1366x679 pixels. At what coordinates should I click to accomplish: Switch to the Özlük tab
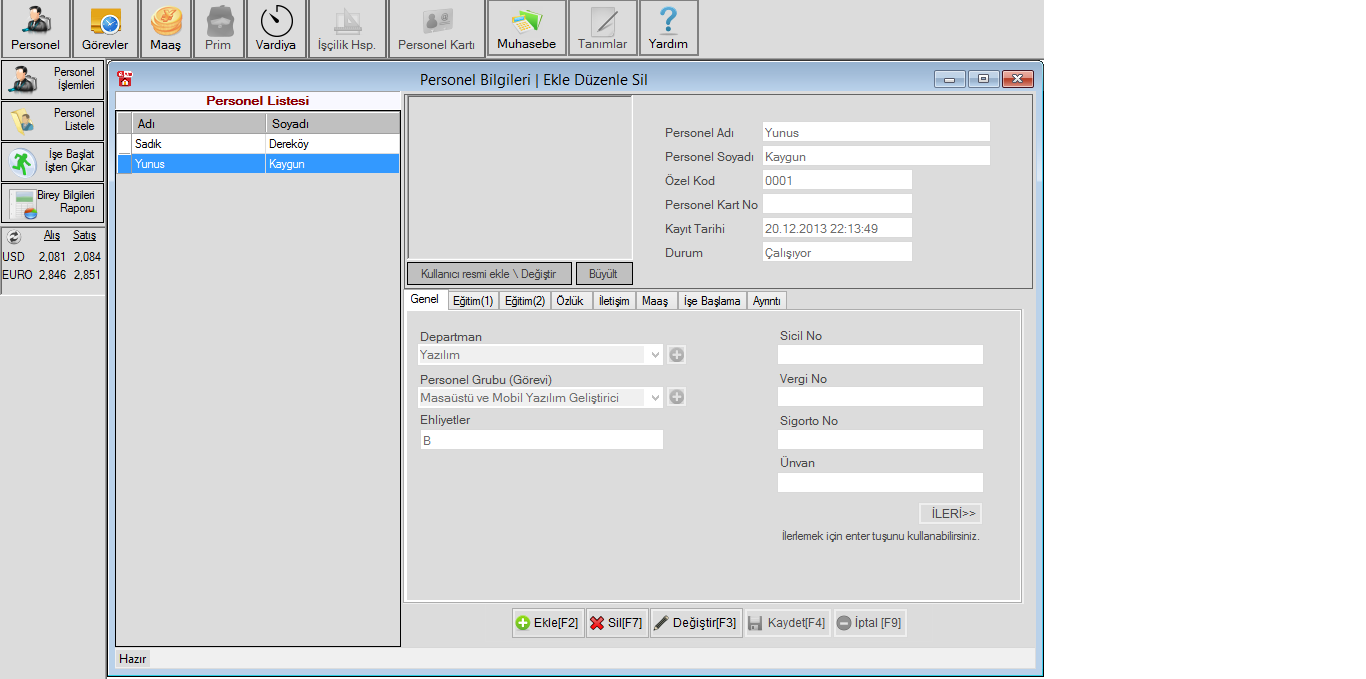pyautogui.click(x=569, y=301)
